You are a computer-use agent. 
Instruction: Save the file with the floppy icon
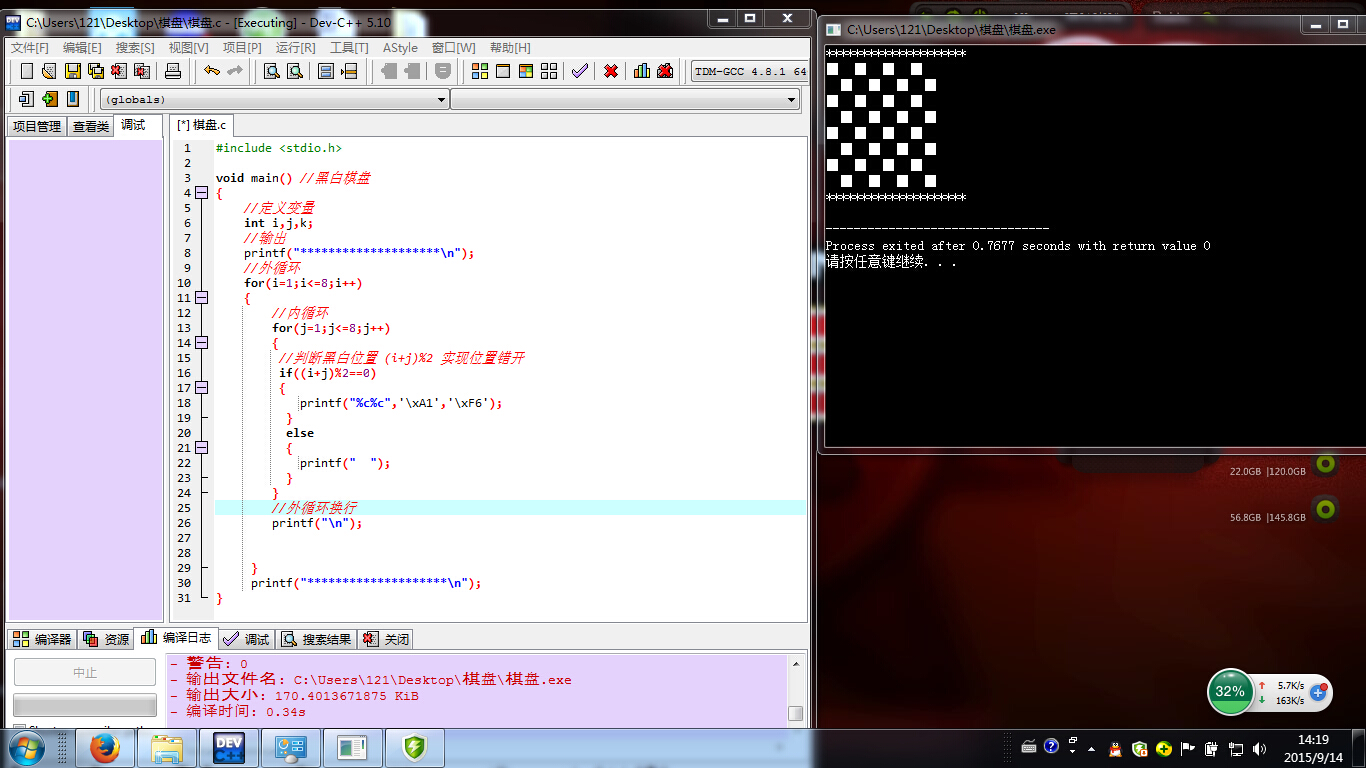click(x=73, y=71)
